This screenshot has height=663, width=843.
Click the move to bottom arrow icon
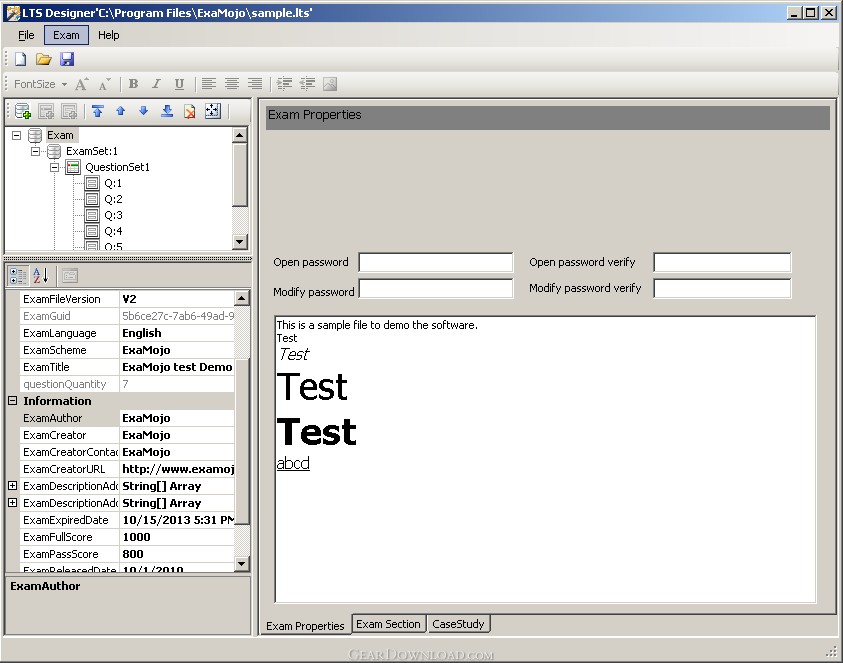tap(167, 111)
